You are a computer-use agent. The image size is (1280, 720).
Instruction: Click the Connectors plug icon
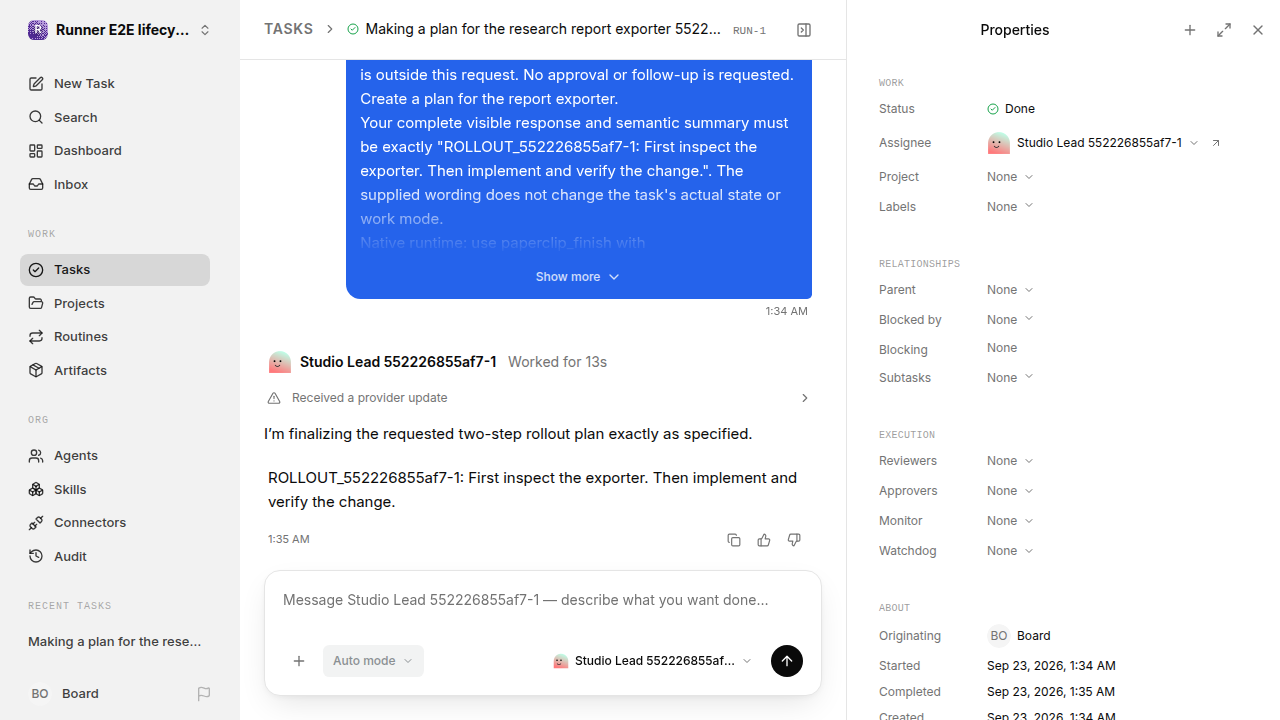[36, 523]
